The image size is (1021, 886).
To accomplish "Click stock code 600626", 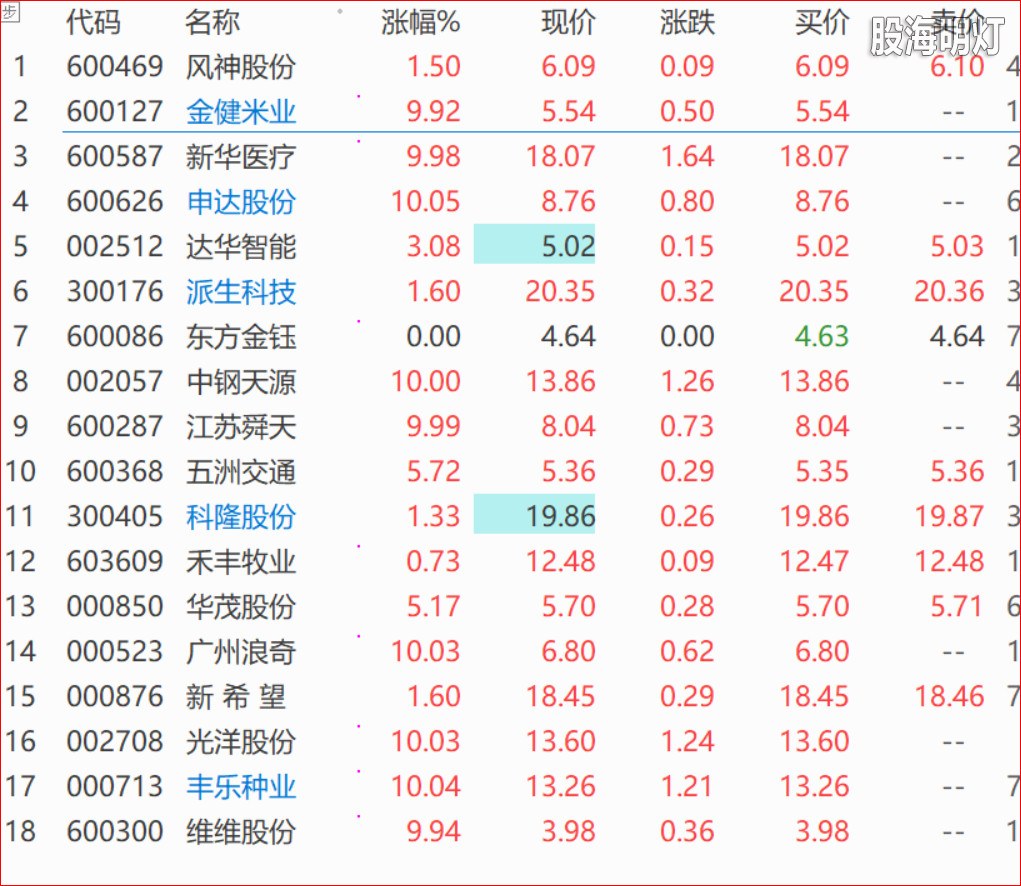I will click(x=115, y=201).
